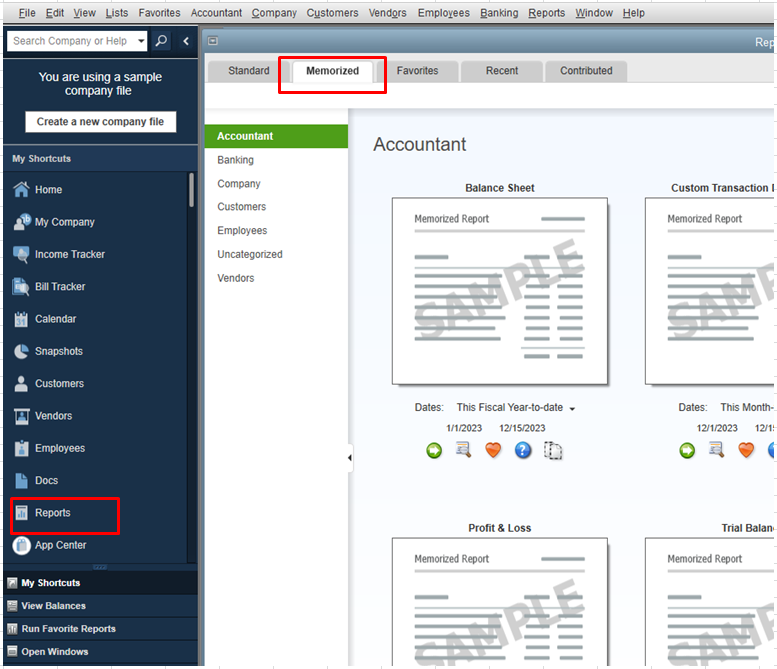
Task: Open Vendors menu in menu bar
Action: point(388,13)
